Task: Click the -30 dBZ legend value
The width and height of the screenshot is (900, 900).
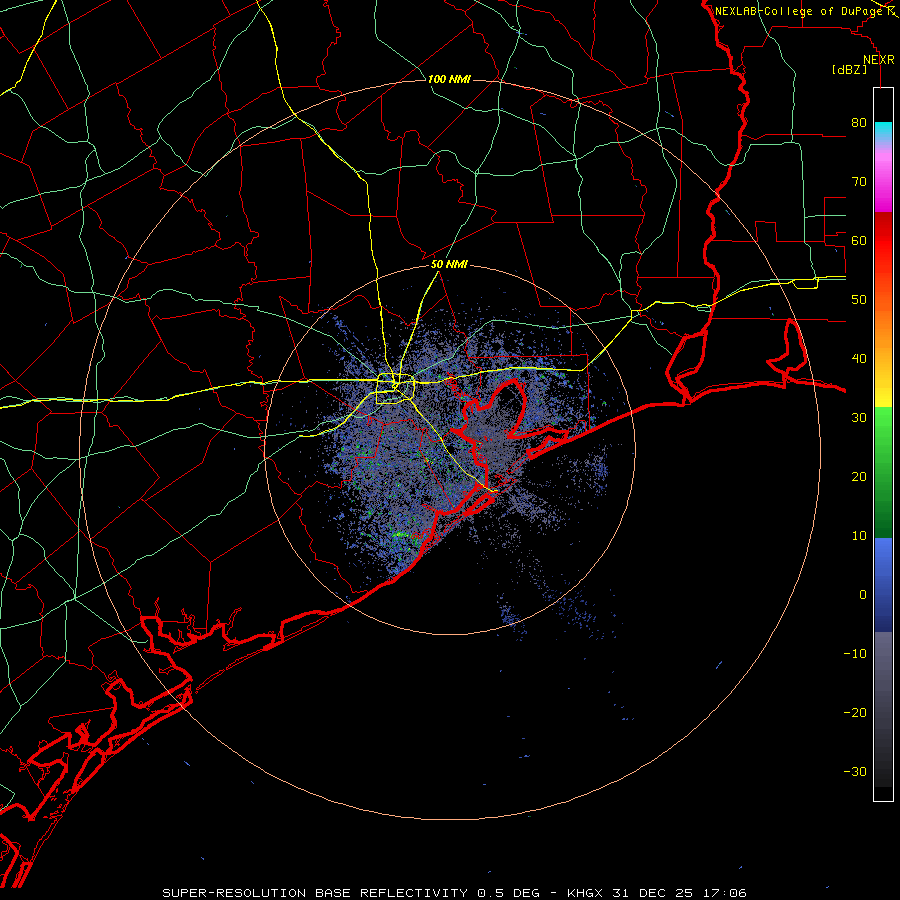Action: point(855,772)
